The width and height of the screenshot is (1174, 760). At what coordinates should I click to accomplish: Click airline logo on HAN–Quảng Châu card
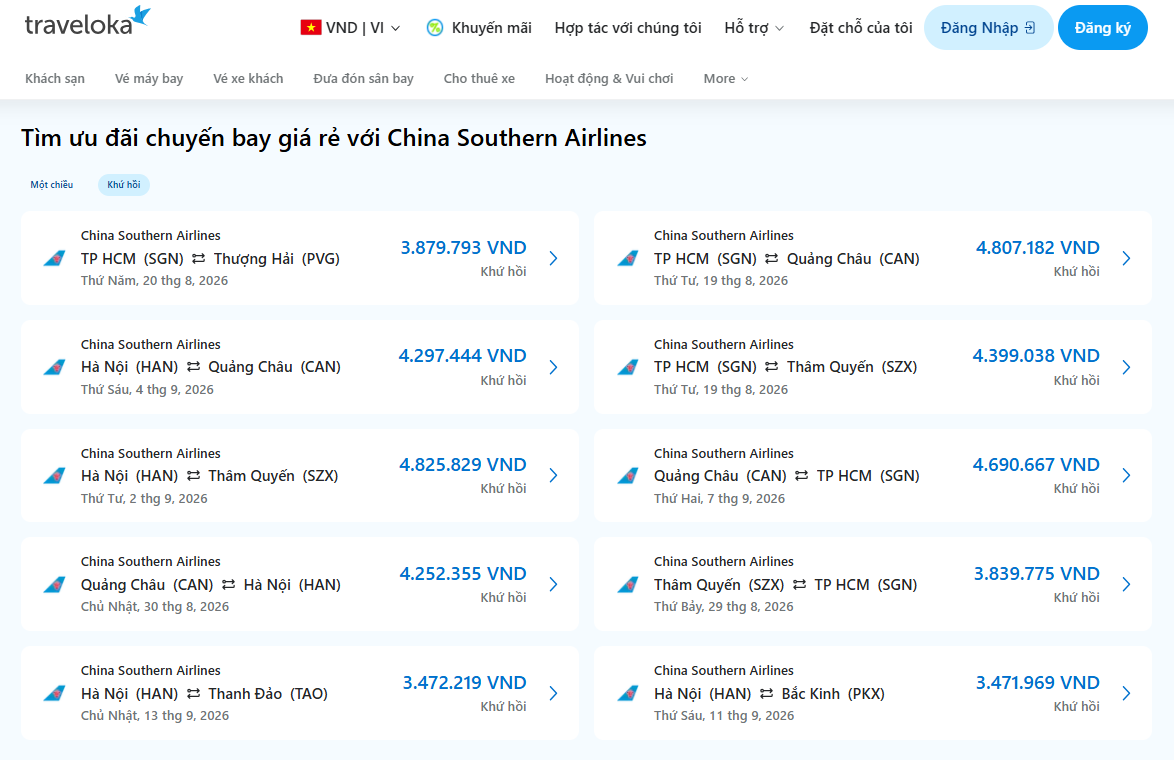(55, 367)
